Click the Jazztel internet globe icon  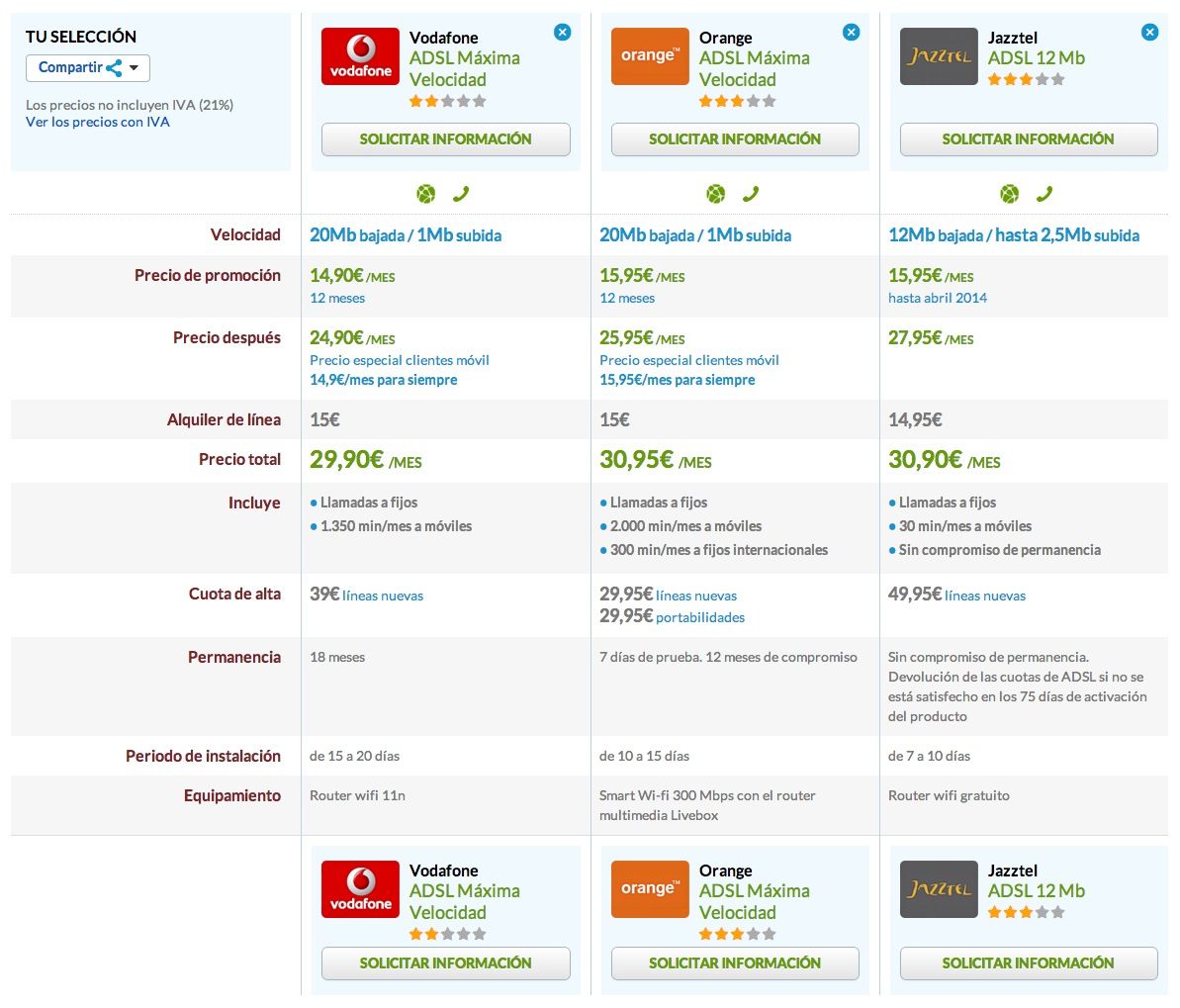(1009, 194)
